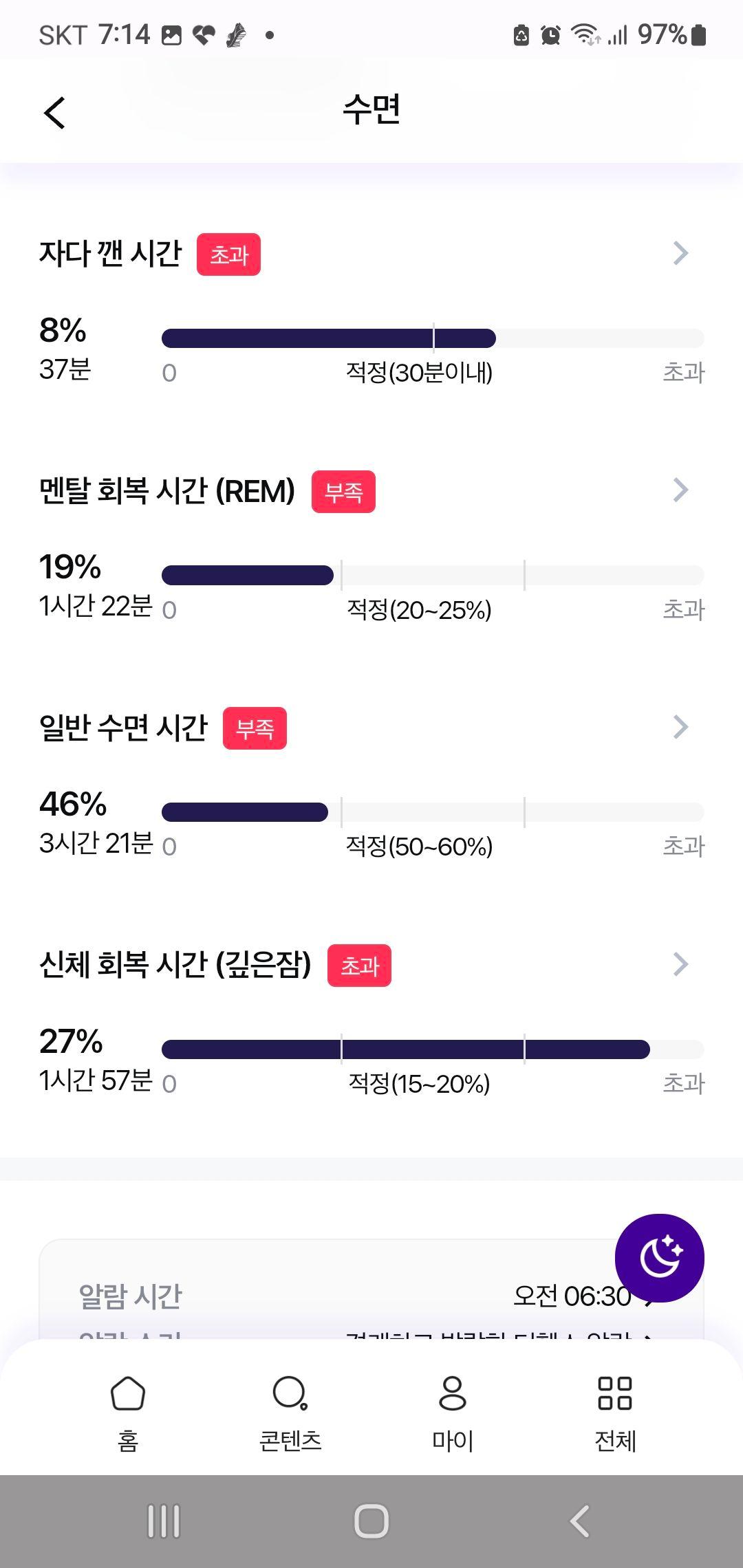This screenshot has height=1568, width=743.
Task: Open the purple moon sleep floating button
Action: pos(659,1258)
